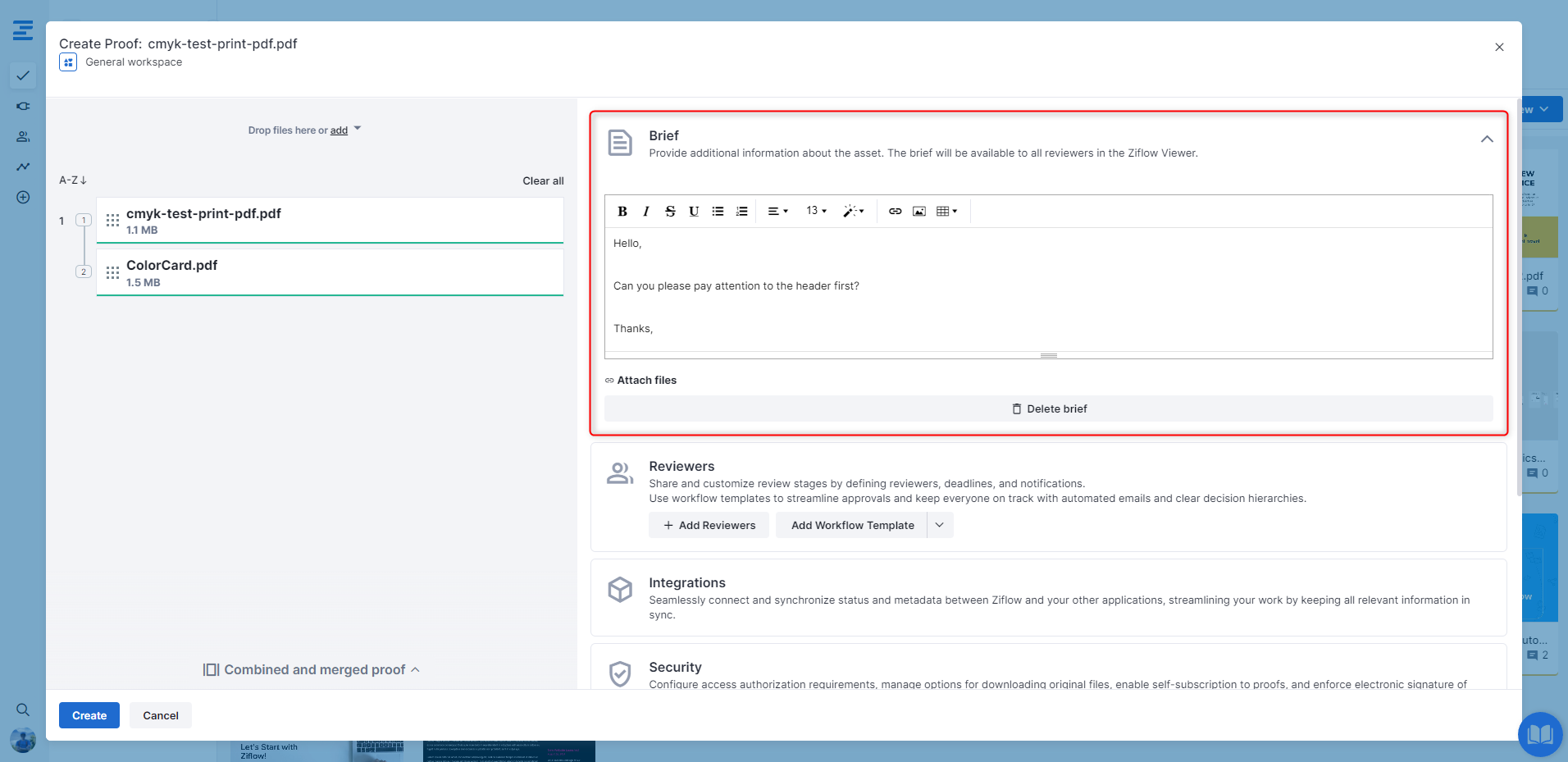
Task: Click the Integrations section heading
Action: pyautogui.click(x=687, y=582)
